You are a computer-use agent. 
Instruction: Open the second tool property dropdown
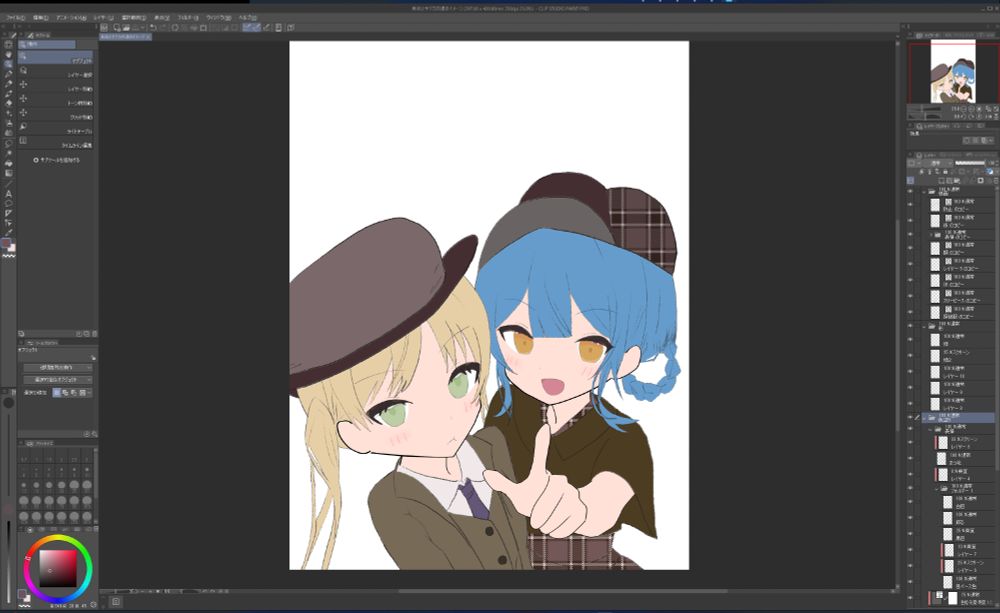58,380
